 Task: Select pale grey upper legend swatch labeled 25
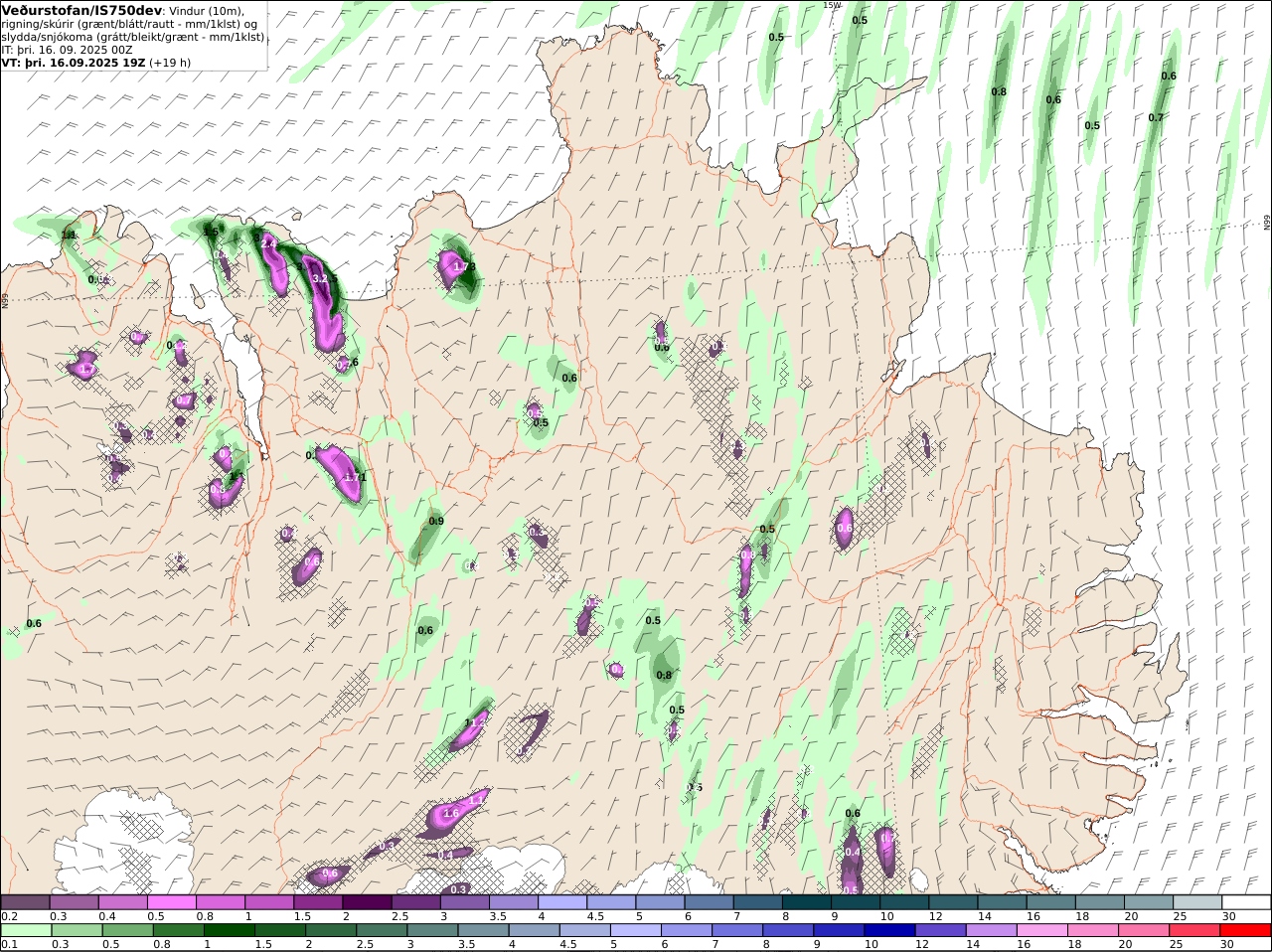click(1196, 901)
